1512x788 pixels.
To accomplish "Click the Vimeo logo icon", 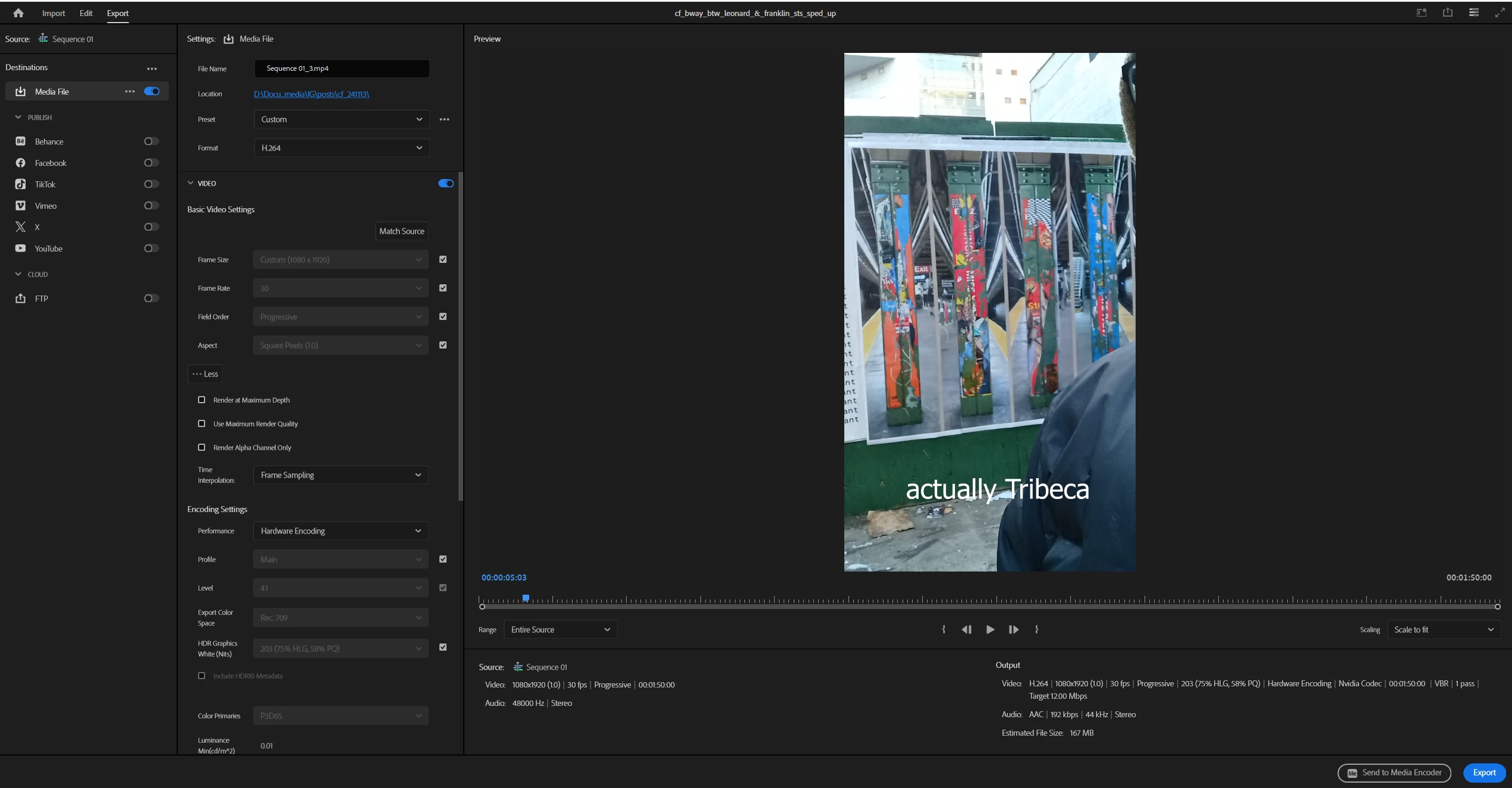I will (20, 205).
